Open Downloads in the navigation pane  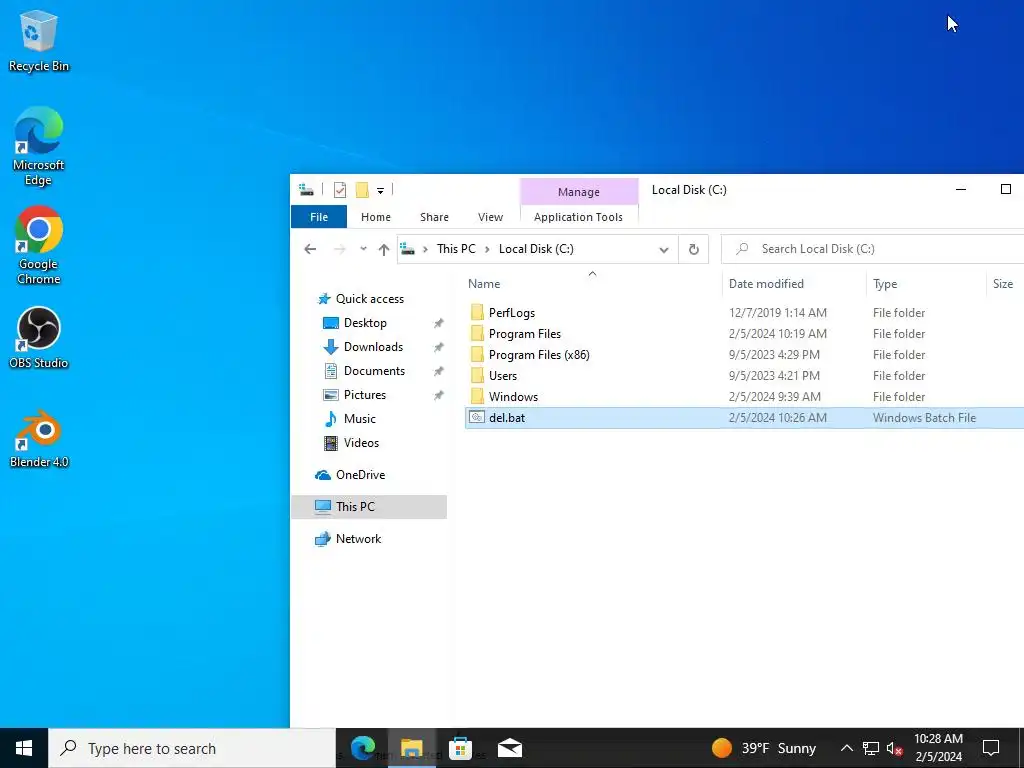tap(373, 347)
